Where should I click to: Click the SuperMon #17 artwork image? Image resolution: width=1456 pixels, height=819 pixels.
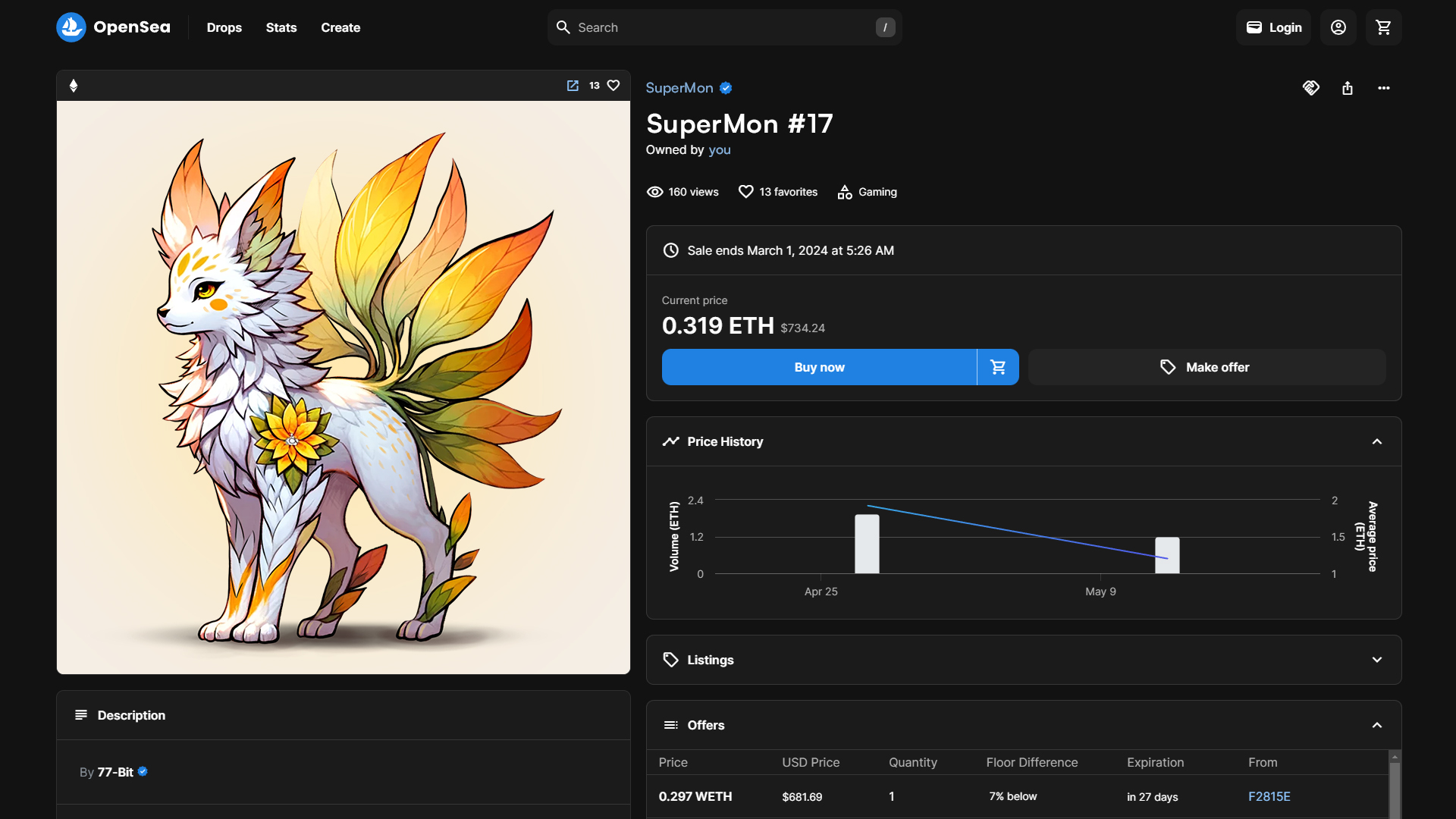tap(343, 387)
